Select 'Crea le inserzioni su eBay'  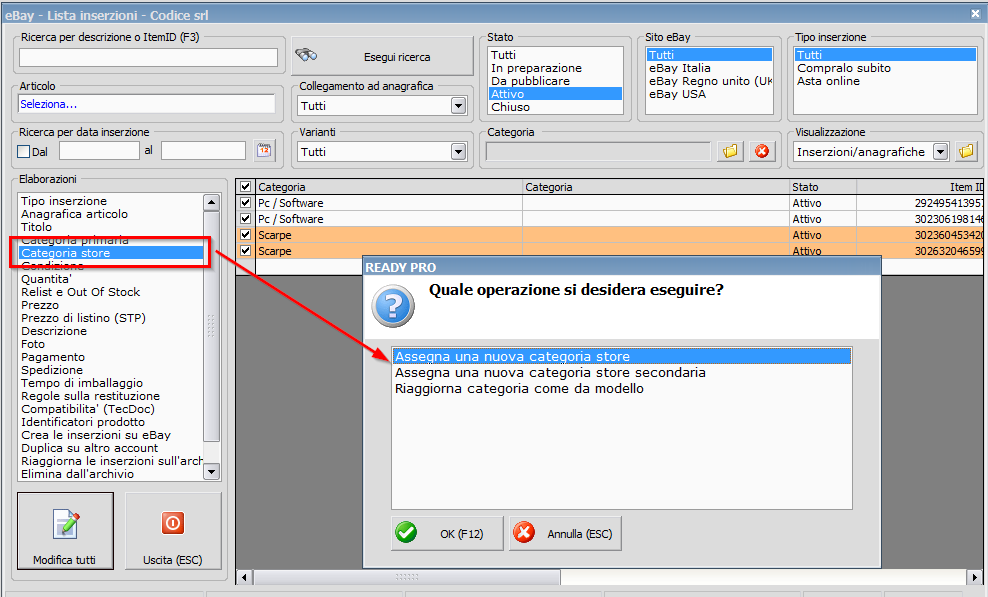111,435
